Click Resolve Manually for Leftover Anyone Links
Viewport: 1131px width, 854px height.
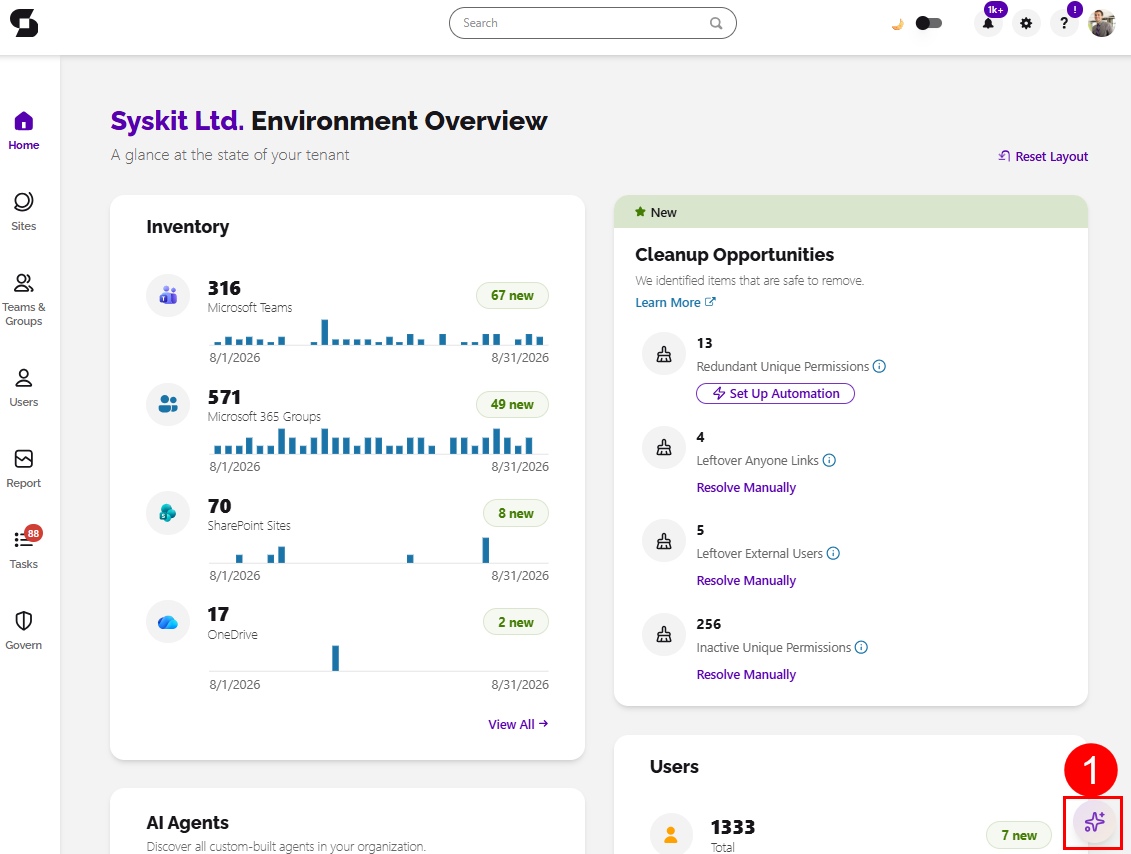tap(746, 488)
